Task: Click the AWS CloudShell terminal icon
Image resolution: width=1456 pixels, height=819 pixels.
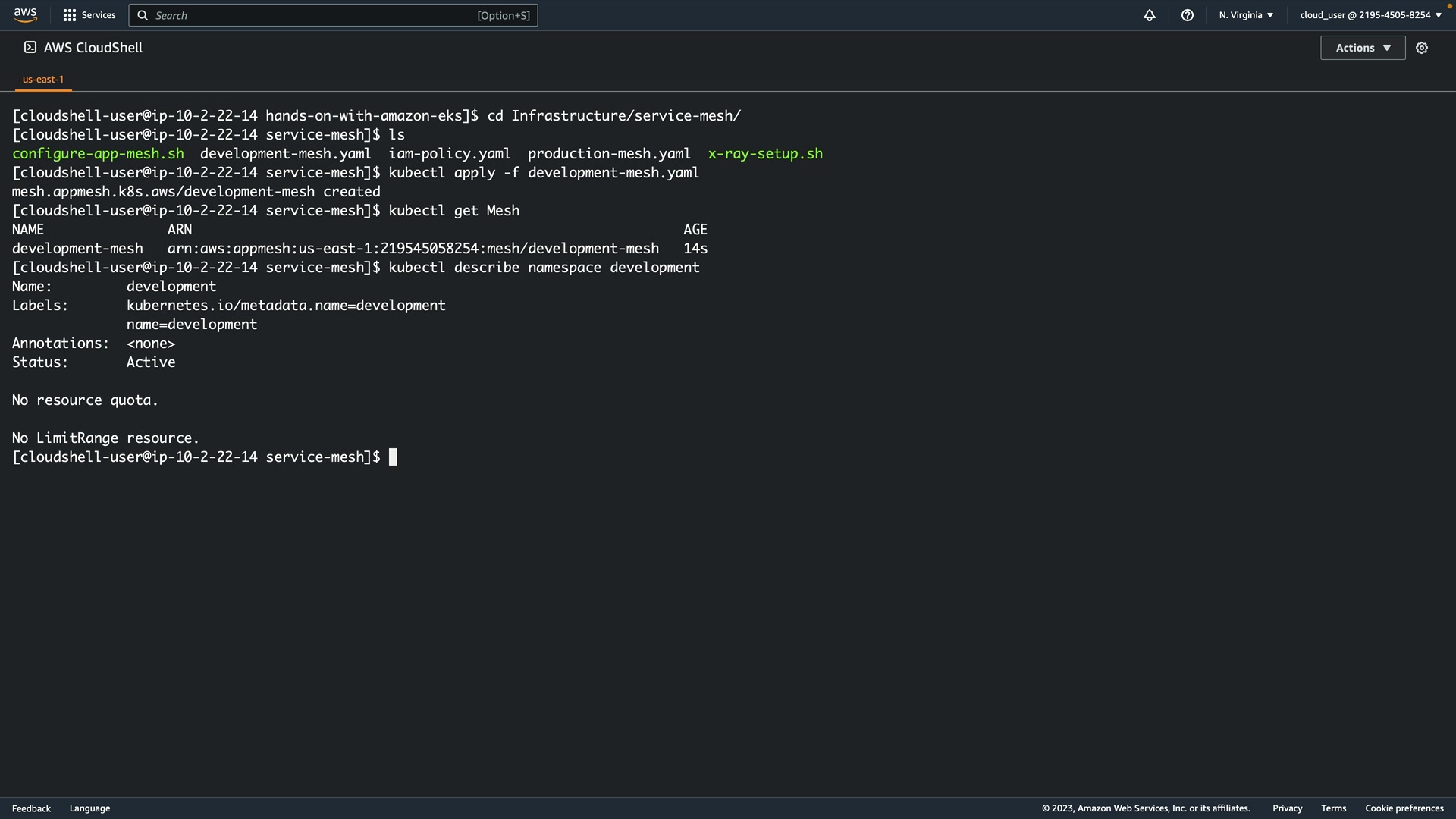Action: pyautogui.click(x=30, y=48)
